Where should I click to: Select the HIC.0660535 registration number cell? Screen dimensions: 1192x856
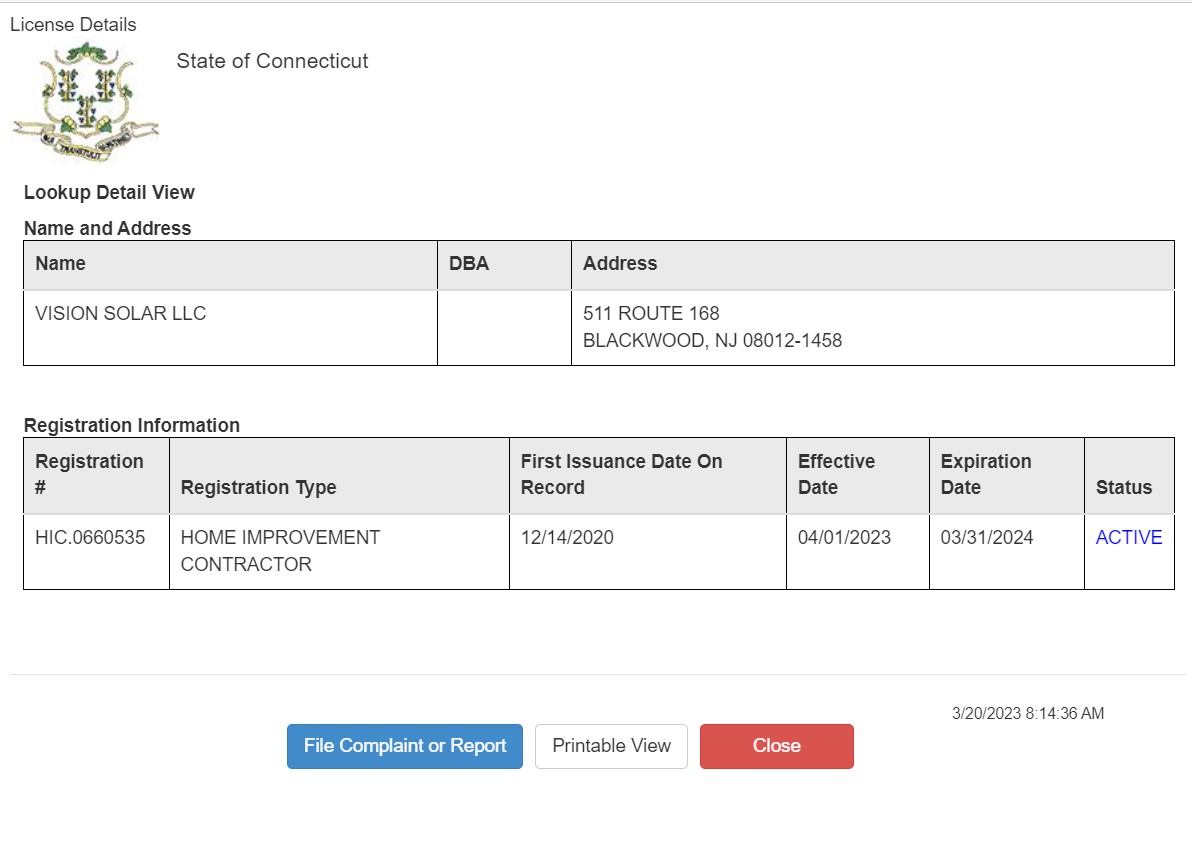pos(90,538)
